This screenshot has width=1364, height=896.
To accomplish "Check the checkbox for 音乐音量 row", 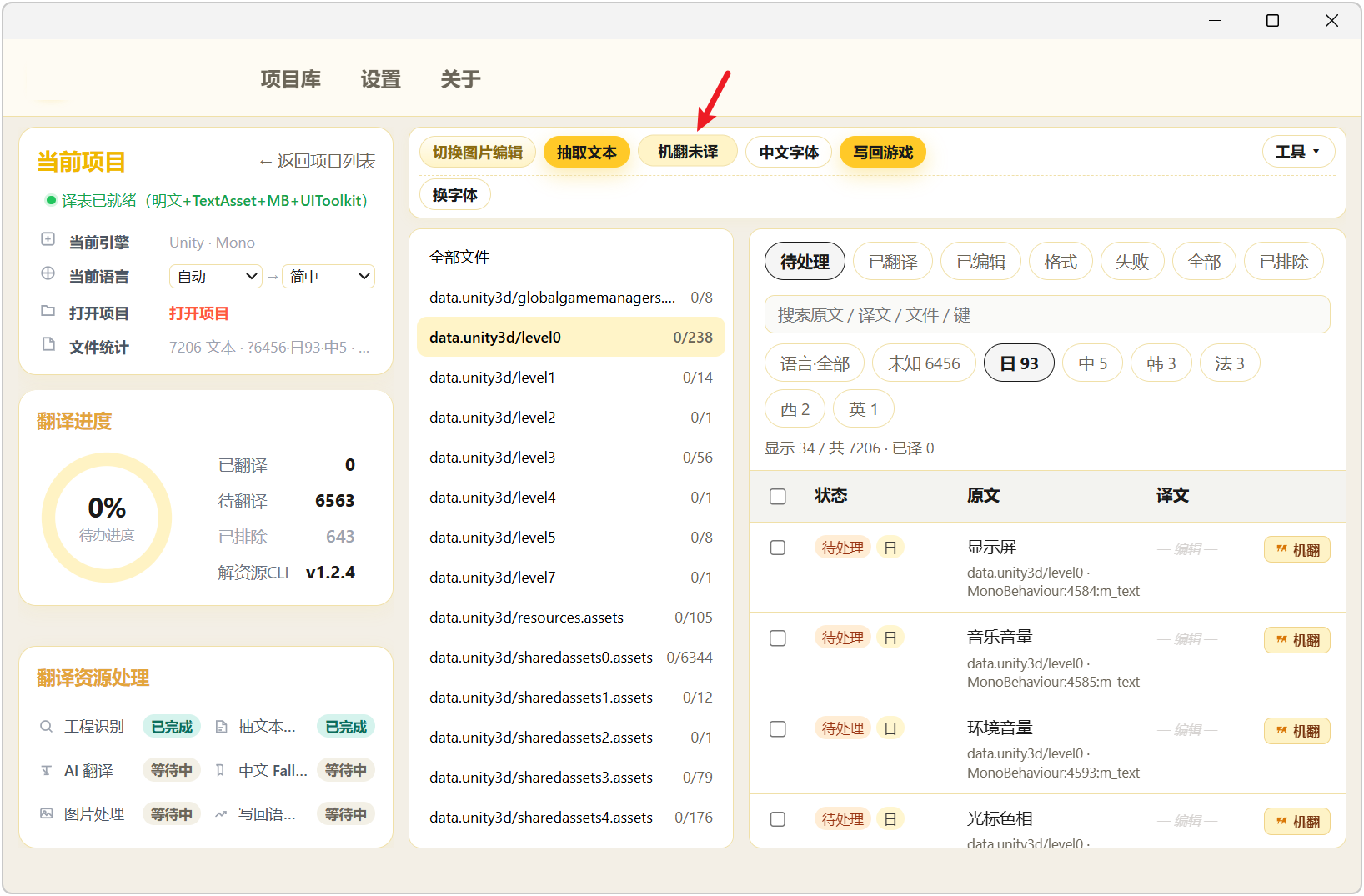I will coord(778,638).
